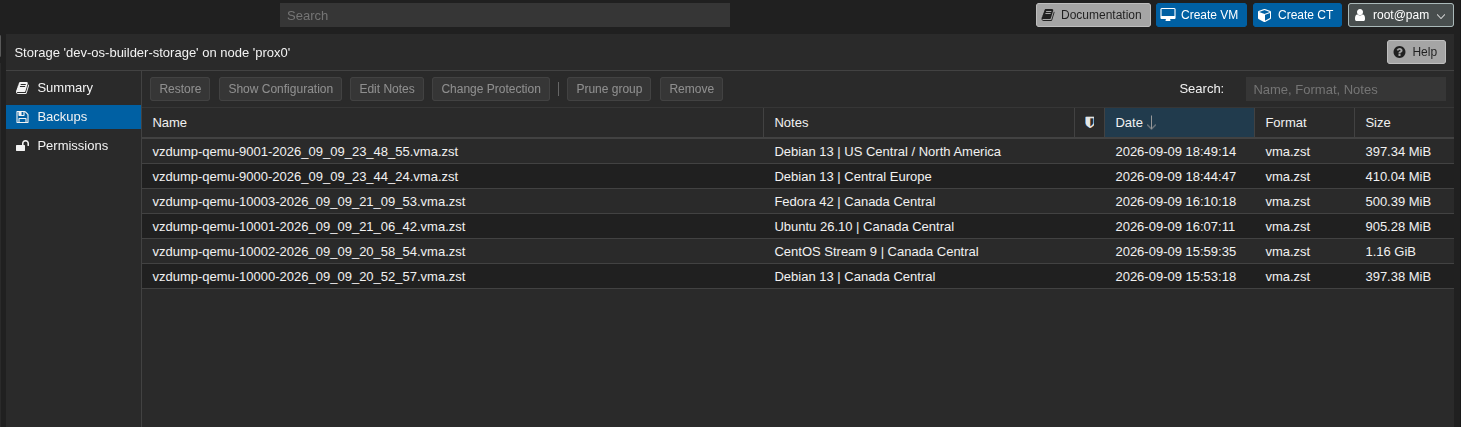Click date 2026-09-09 18:44:47
The width and height of the screenshot is (1461, 427).
tap(1176, 177)
